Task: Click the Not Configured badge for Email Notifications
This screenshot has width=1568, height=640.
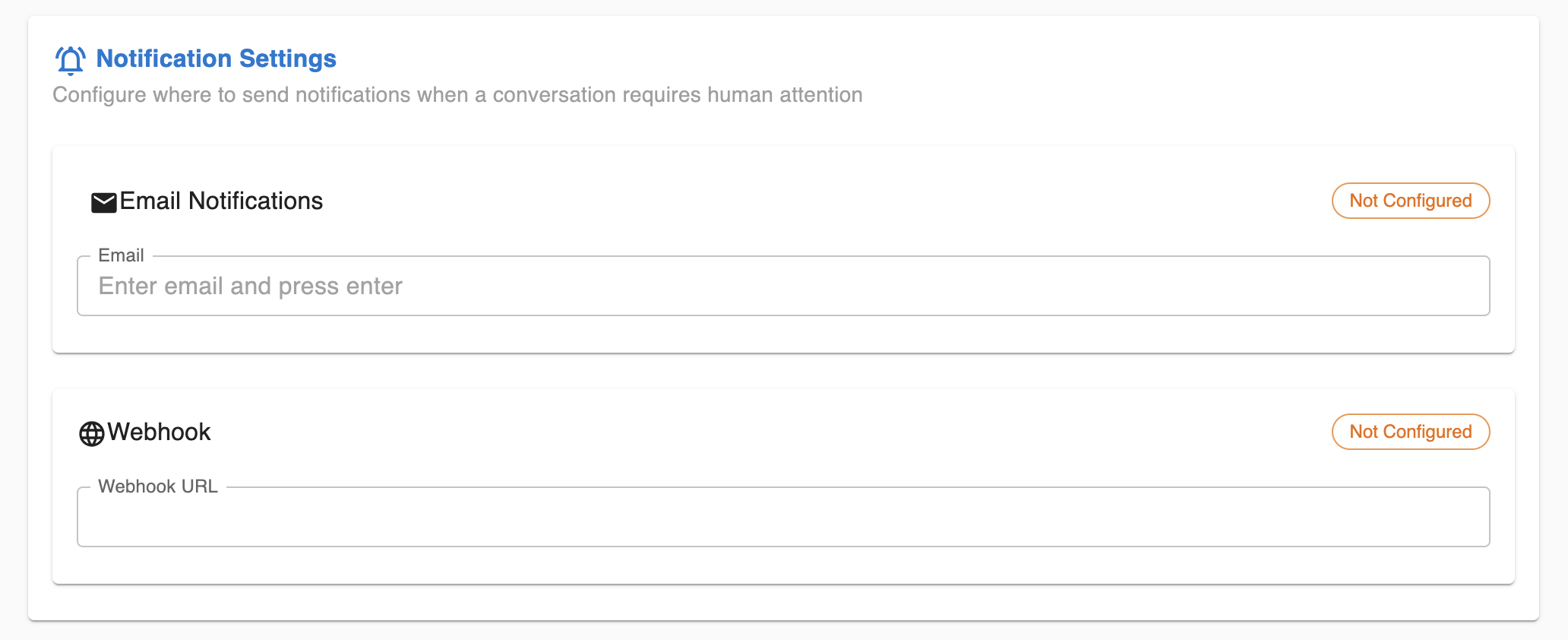Action: coord(1411,201)
